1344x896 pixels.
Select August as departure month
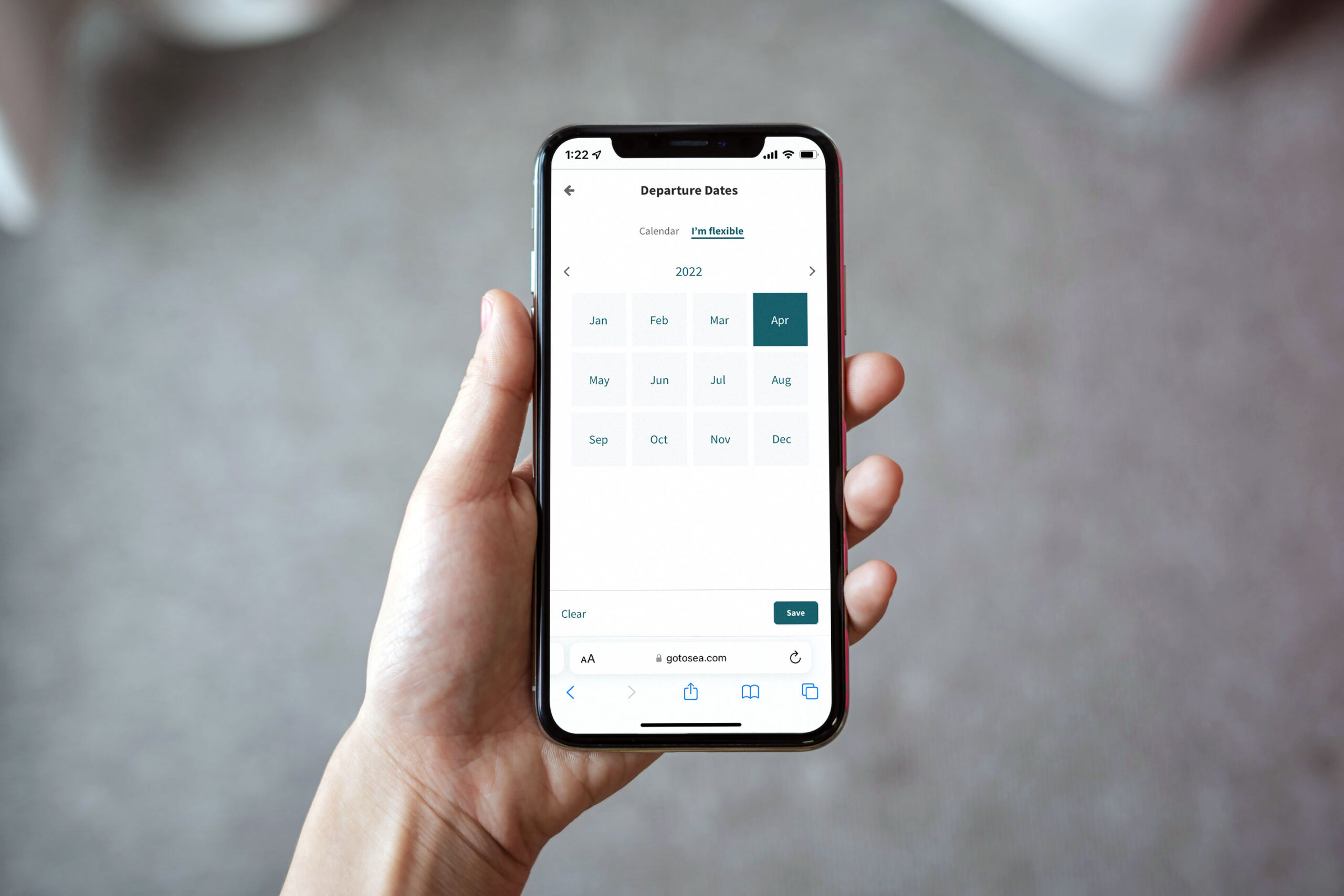point(782,379)
